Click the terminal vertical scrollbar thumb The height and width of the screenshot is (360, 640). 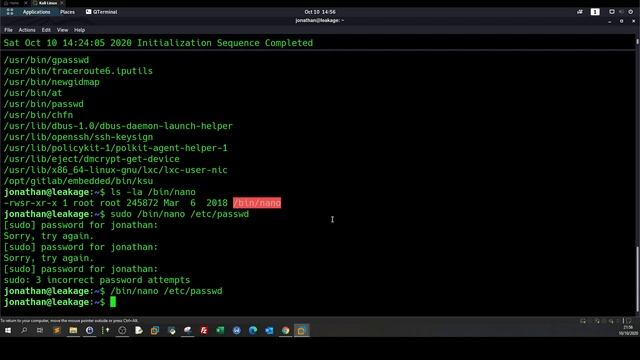[x=637, y=279]
